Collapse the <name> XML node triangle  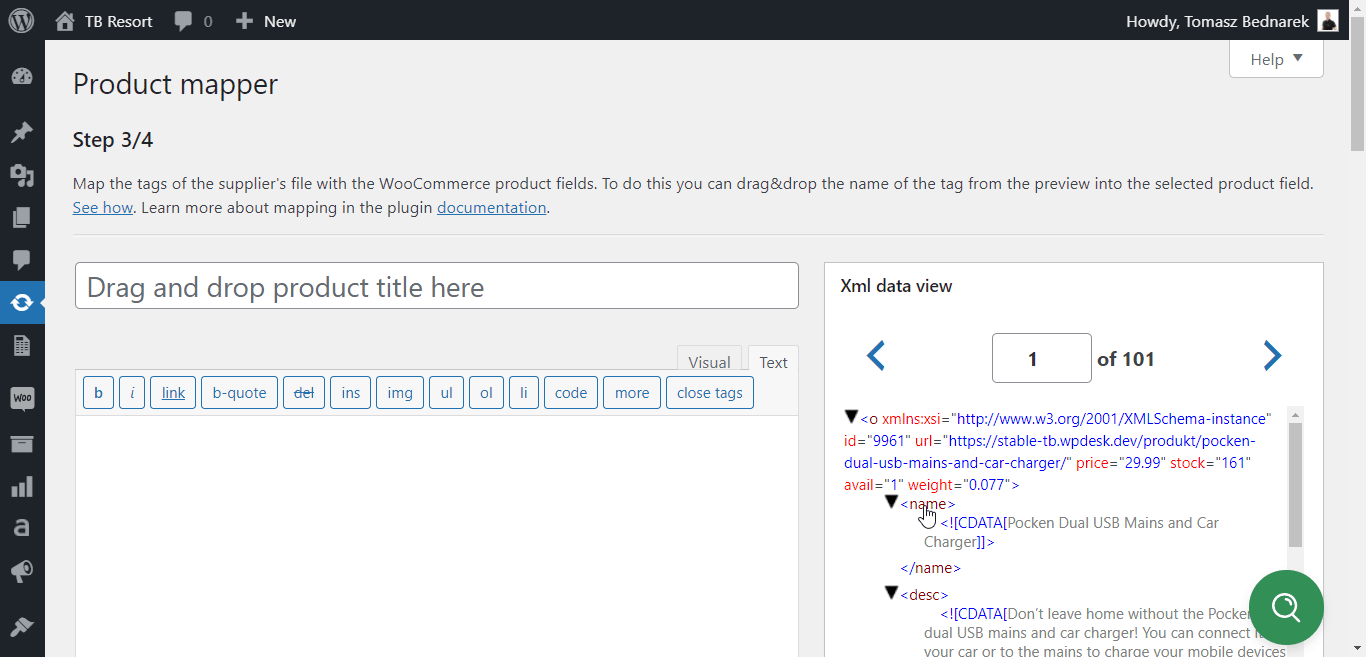892,502
